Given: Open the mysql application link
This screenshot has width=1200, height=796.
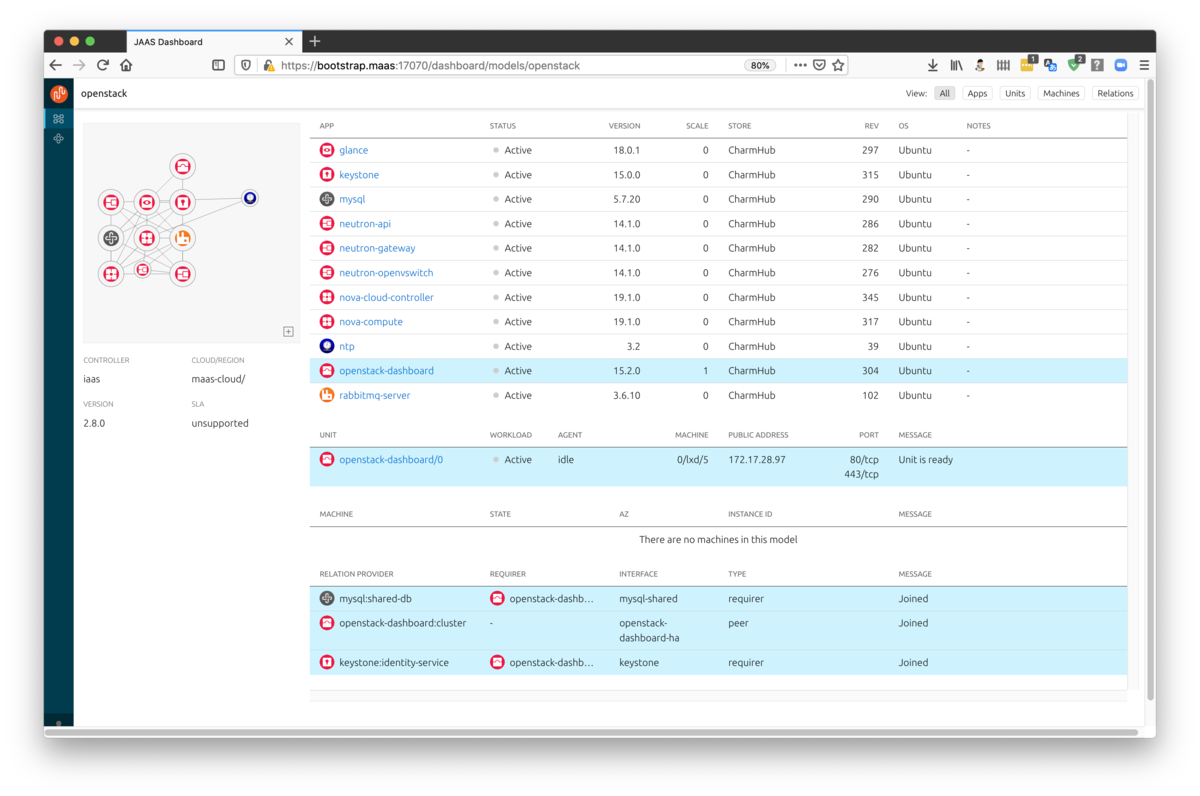Looking at the screenshot, I should [352, 199].
